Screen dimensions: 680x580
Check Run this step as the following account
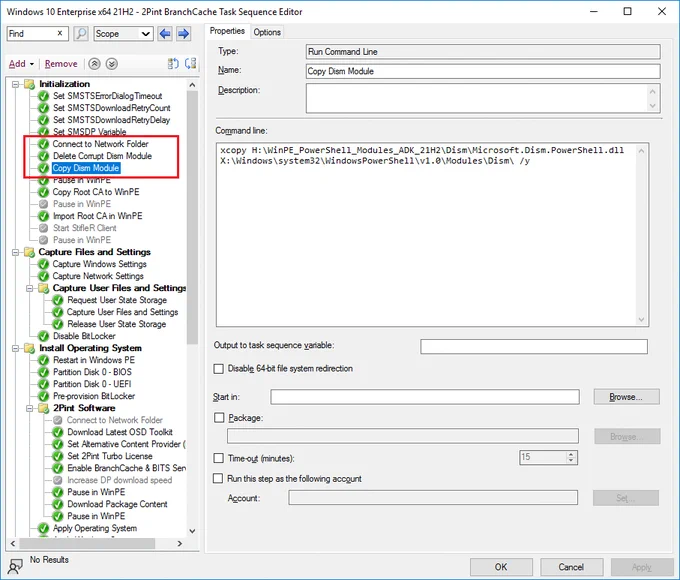[x=218, y=478]
